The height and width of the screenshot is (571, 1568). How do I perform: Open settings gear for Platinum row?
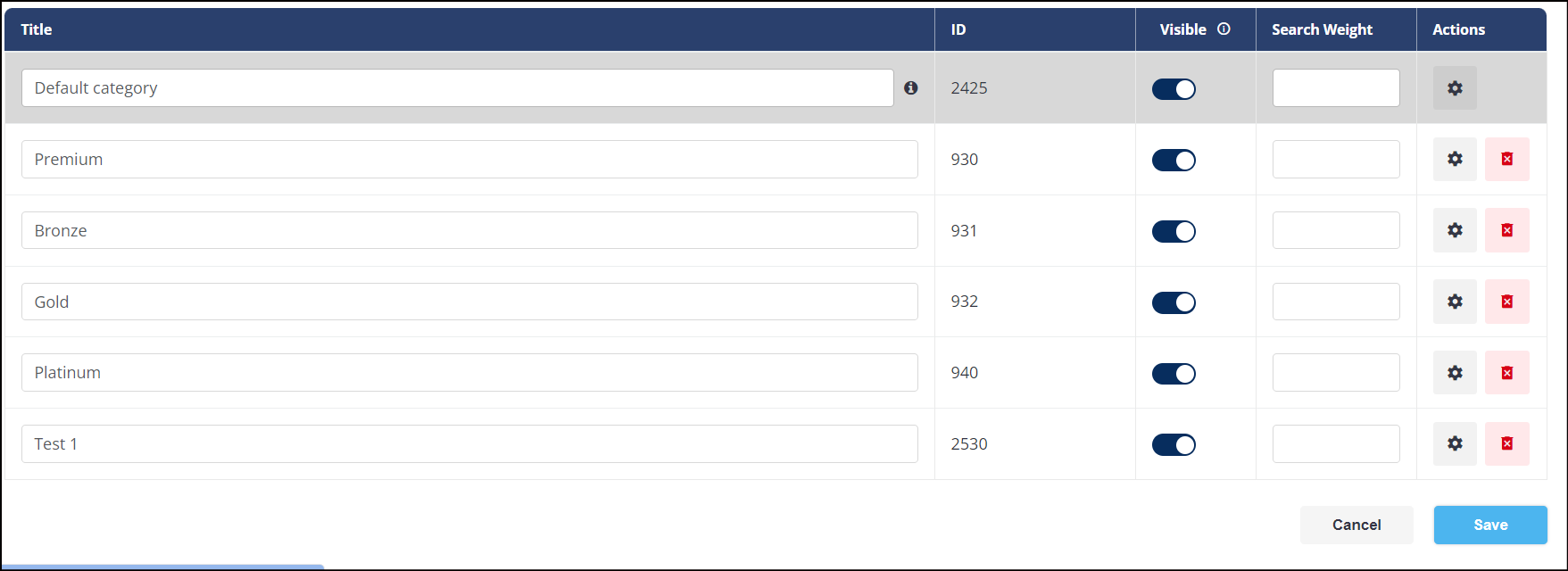(x=1455, y=373)
